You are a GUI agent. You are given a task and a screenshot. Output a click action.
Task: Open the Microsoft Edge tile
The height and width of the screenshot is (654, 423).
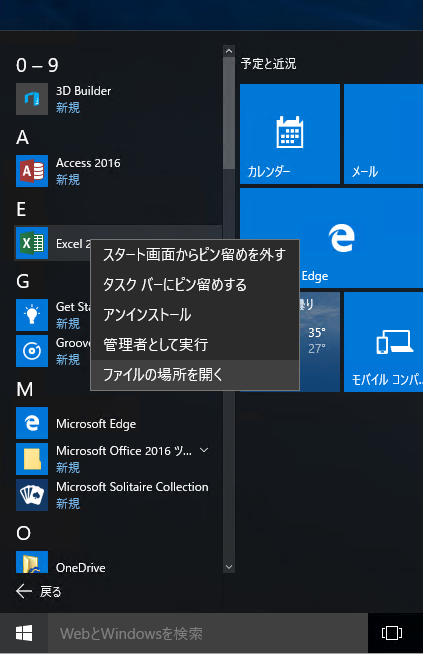click(361, 238)
